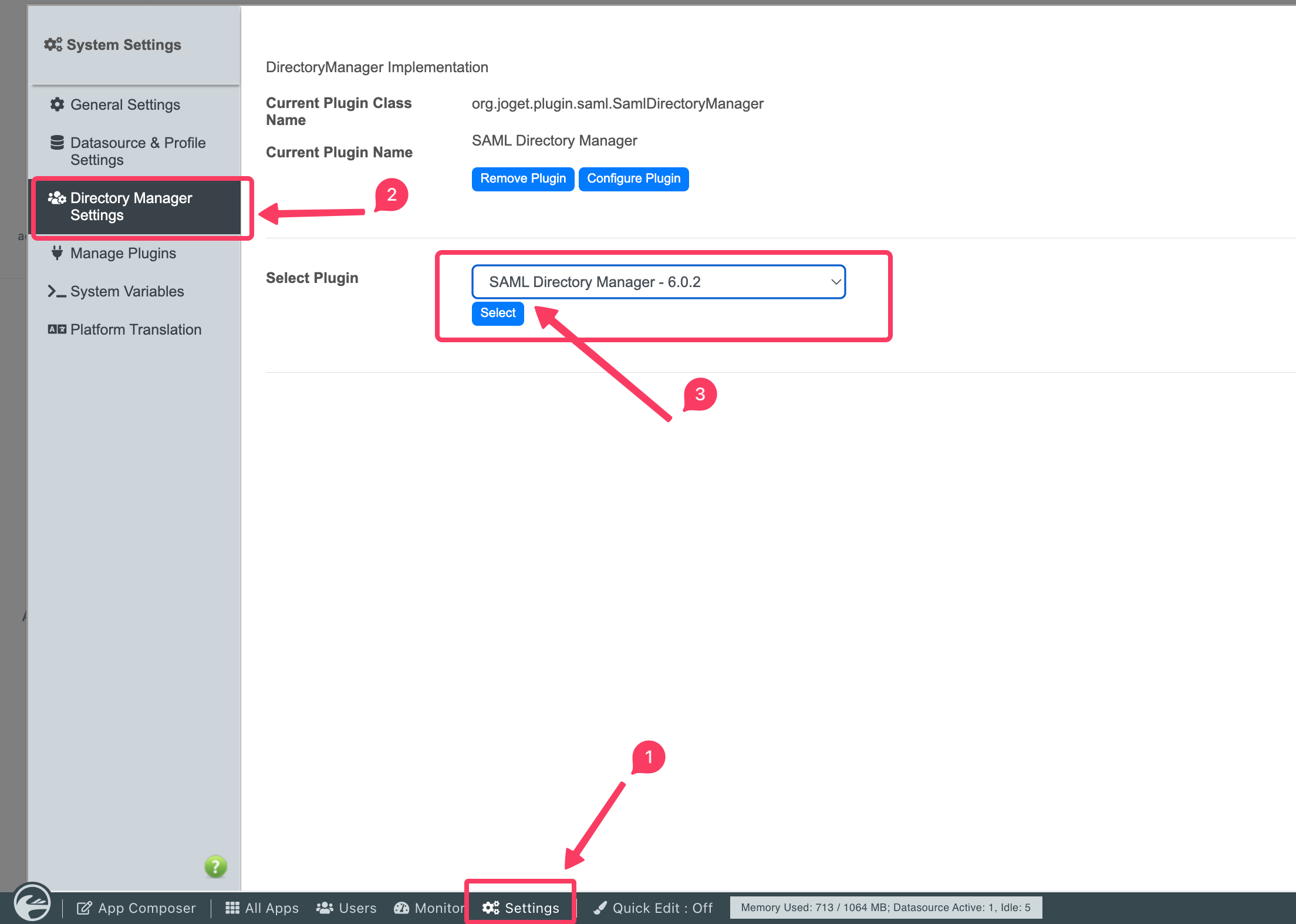
Task: Click the green help question mark icon
Action: [x=215, y=866]
